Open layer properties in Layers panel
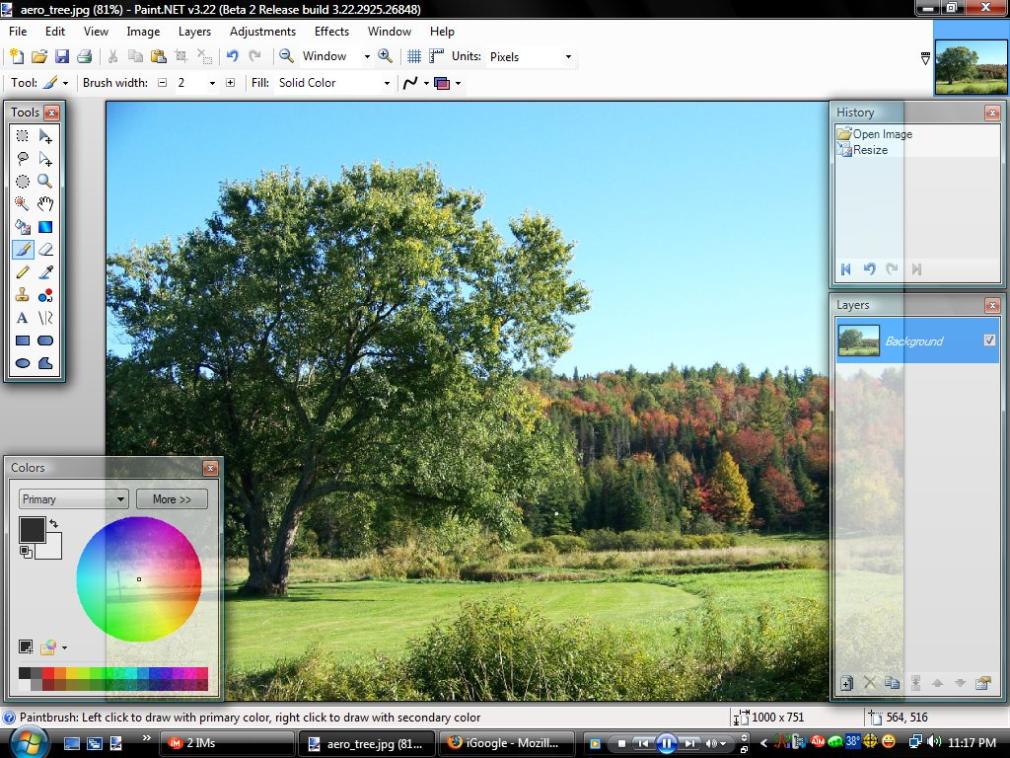Screen dimensions: 1010x758 (983, 683)
